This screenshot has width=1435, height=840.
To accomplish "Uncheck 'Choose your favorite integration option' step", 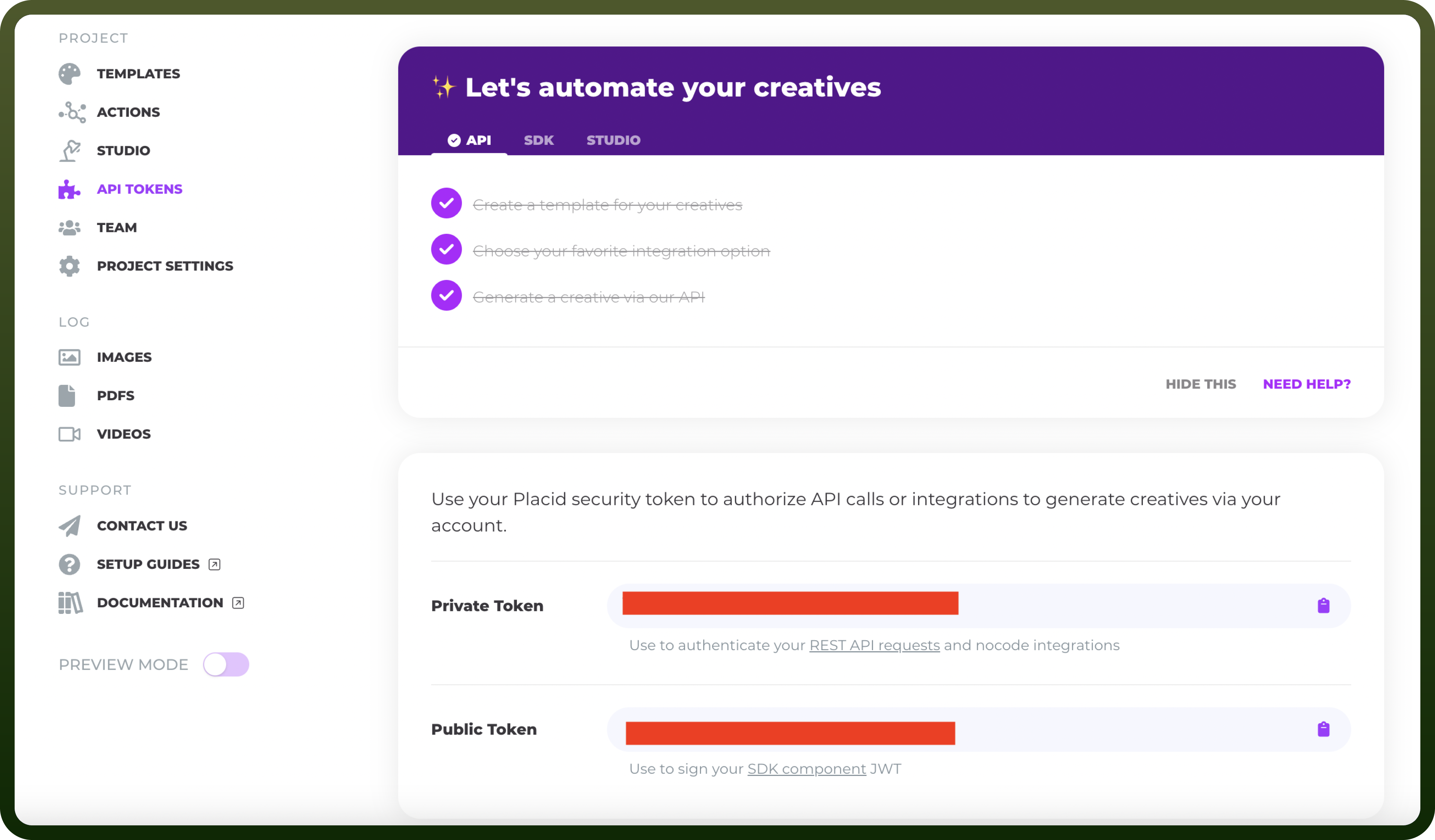I will coord(447,249).
